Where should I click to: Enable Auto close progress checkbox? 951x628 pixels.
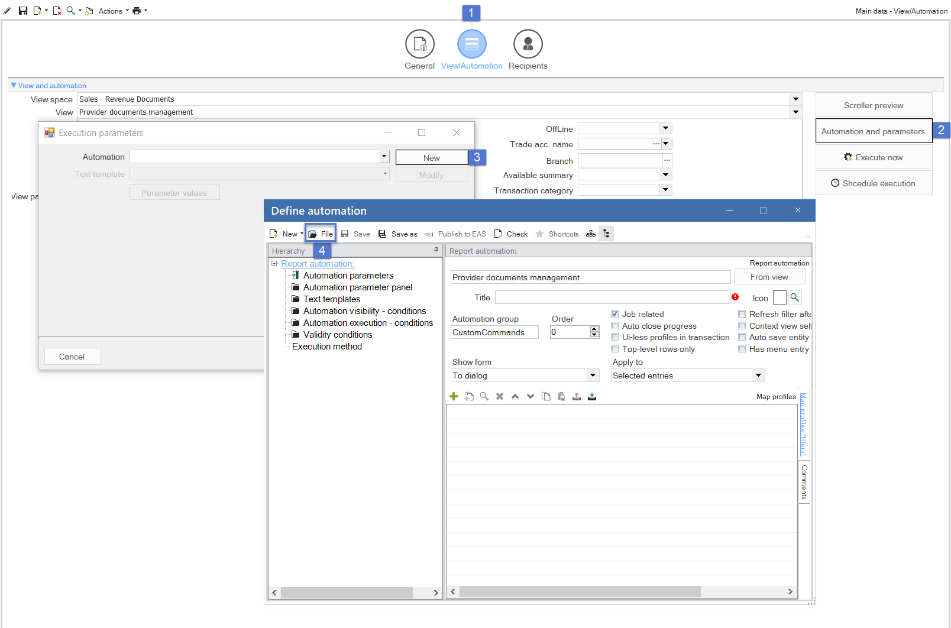tap(615, 326)
